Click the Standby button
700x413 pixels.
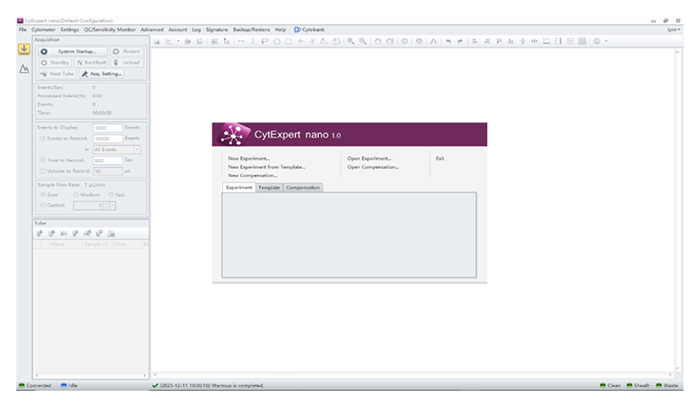point(55,63)
